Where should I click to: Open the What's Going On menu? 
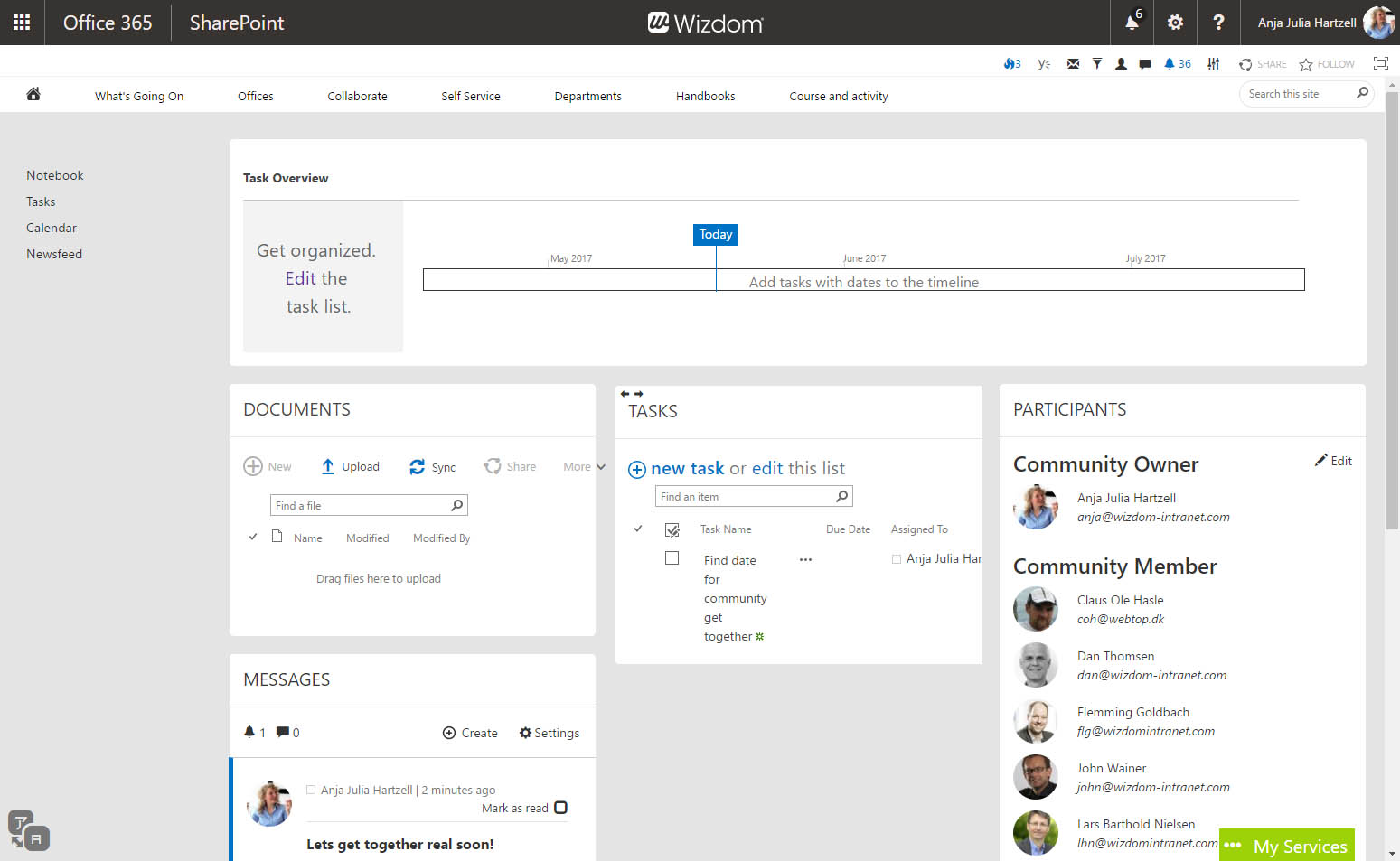tap(139, 96)
